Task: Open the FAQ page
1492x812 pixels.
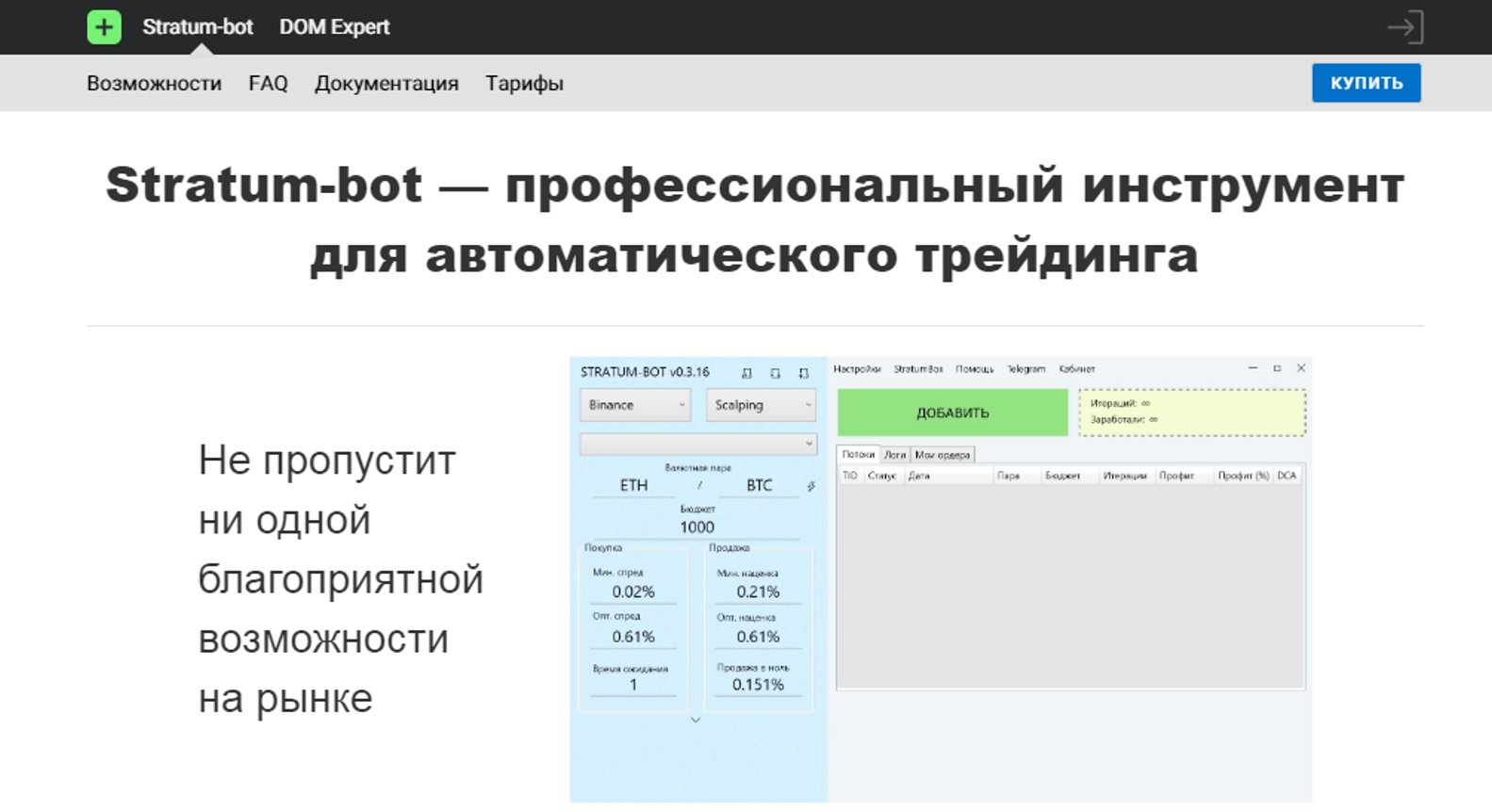Action: (x=268, y=83)
